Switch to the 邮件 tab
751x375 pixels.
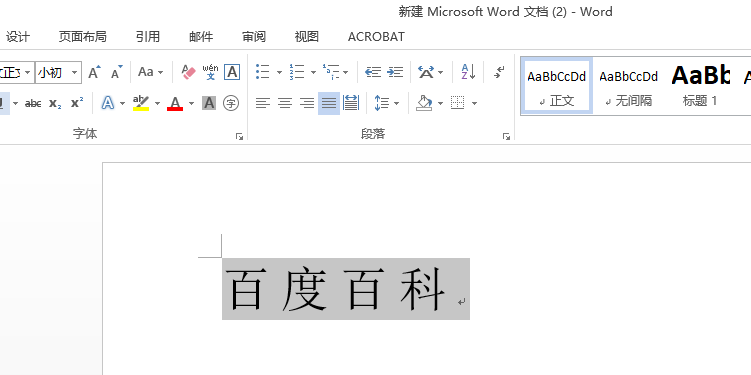click(x=201, y=36)
